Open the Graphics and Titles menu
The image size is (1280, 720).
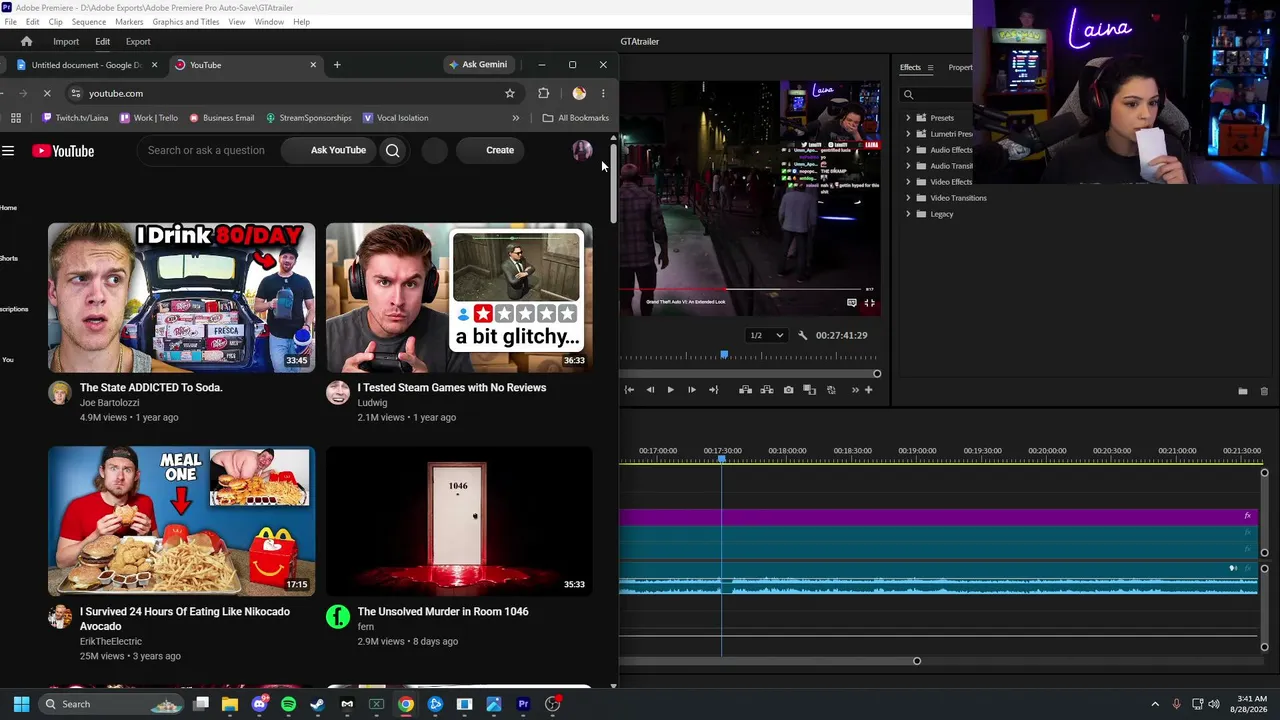click(x=186, y=21)
